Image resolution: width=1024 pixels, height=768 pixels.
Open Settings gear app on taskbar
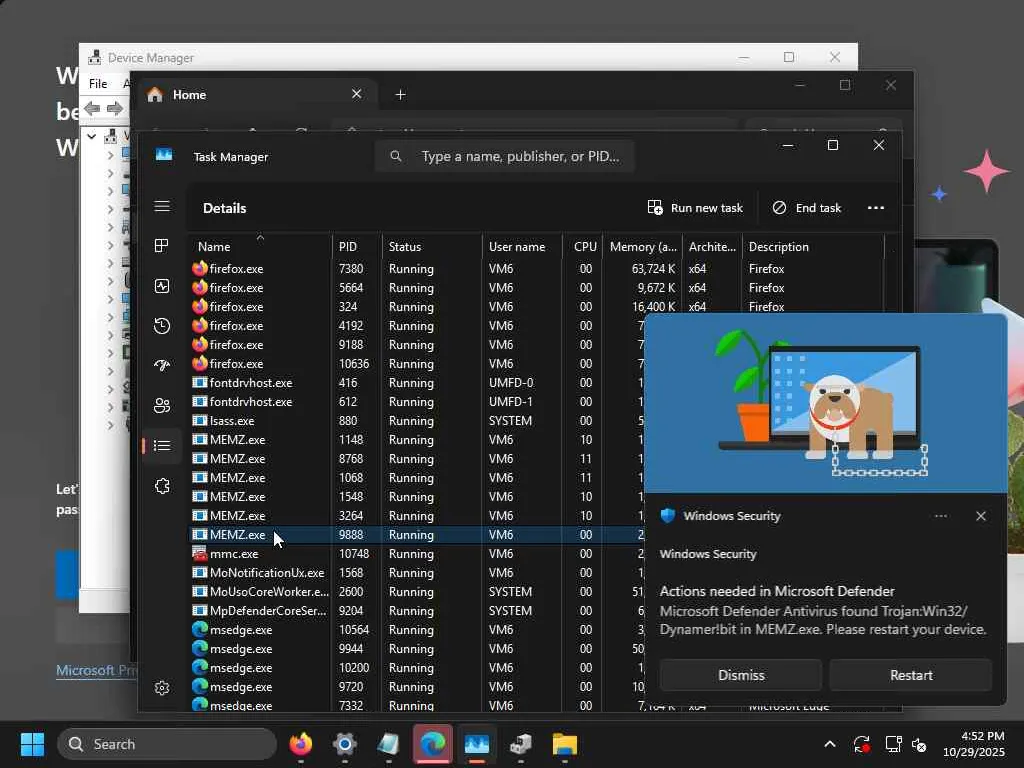[x=344, y=744]
